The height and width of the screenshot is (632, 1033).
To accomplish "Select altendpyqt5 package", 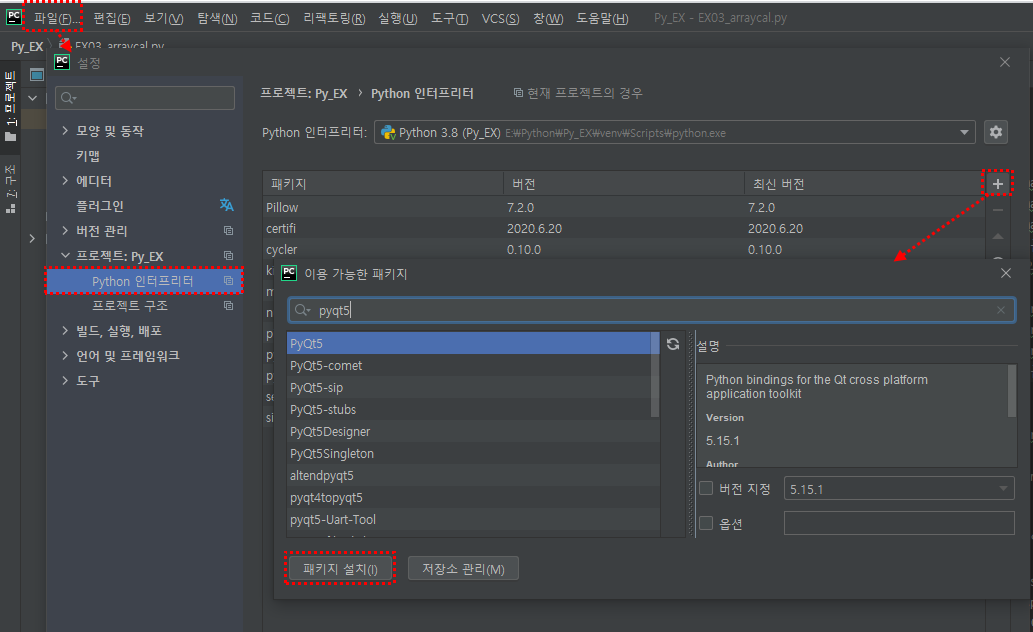I will (473, 475).
